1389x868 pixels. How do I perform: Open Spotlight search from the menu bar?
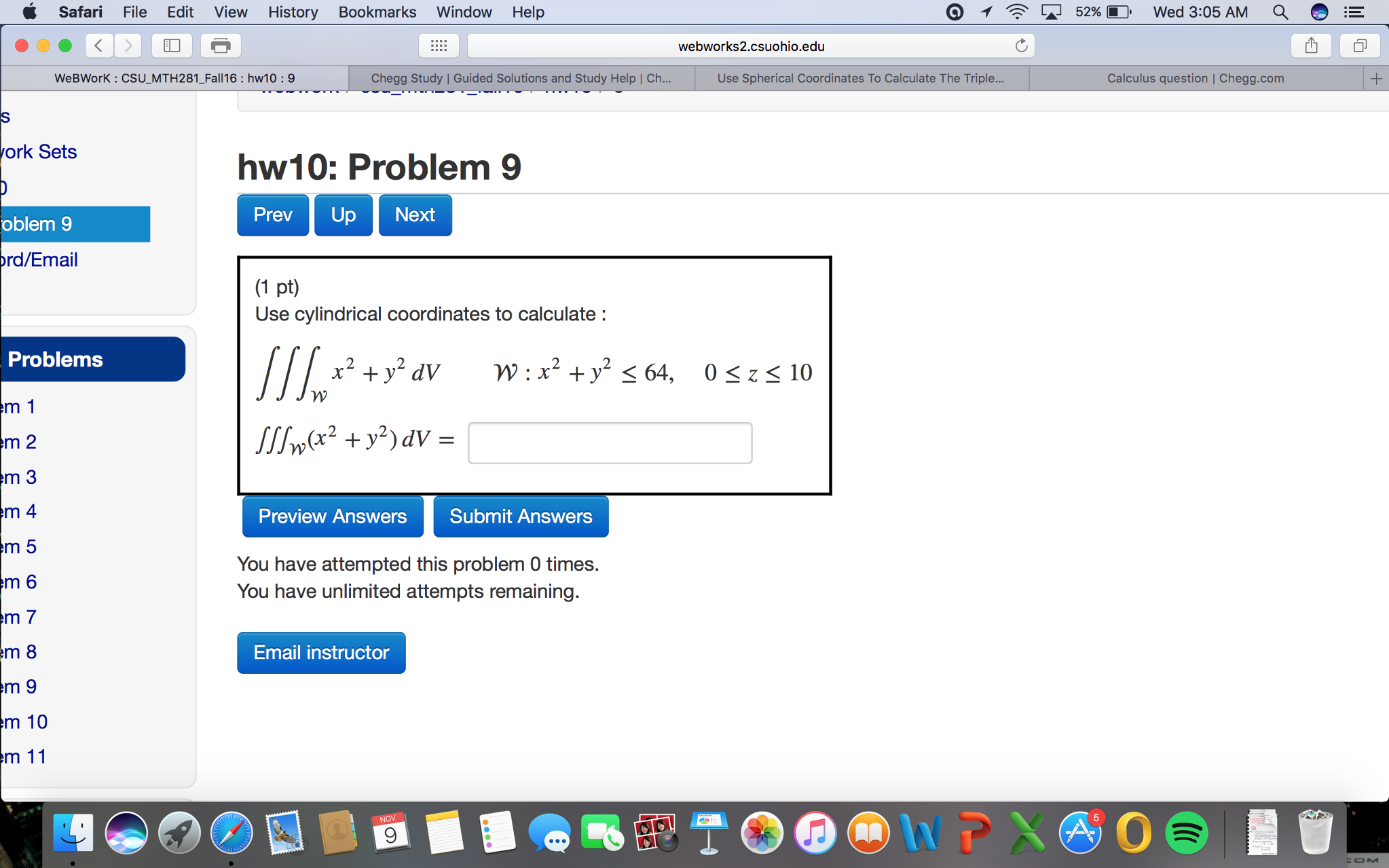1280,12
